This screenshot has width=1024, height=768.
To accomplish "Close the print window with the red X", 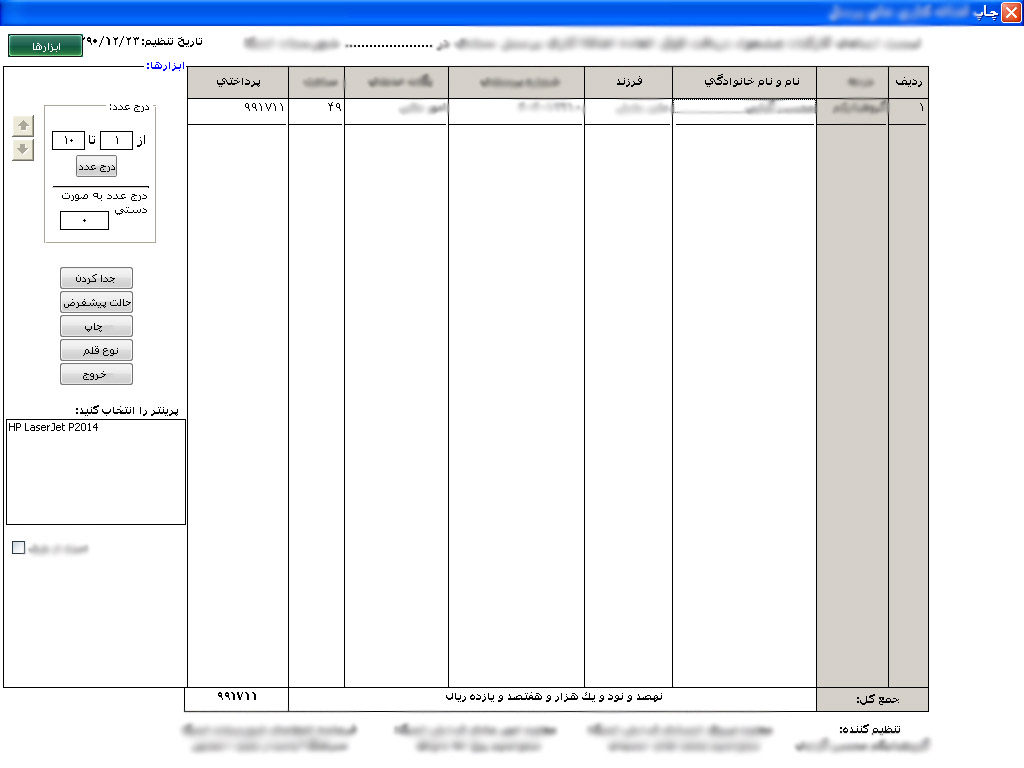I will [x=1011, y=13].
